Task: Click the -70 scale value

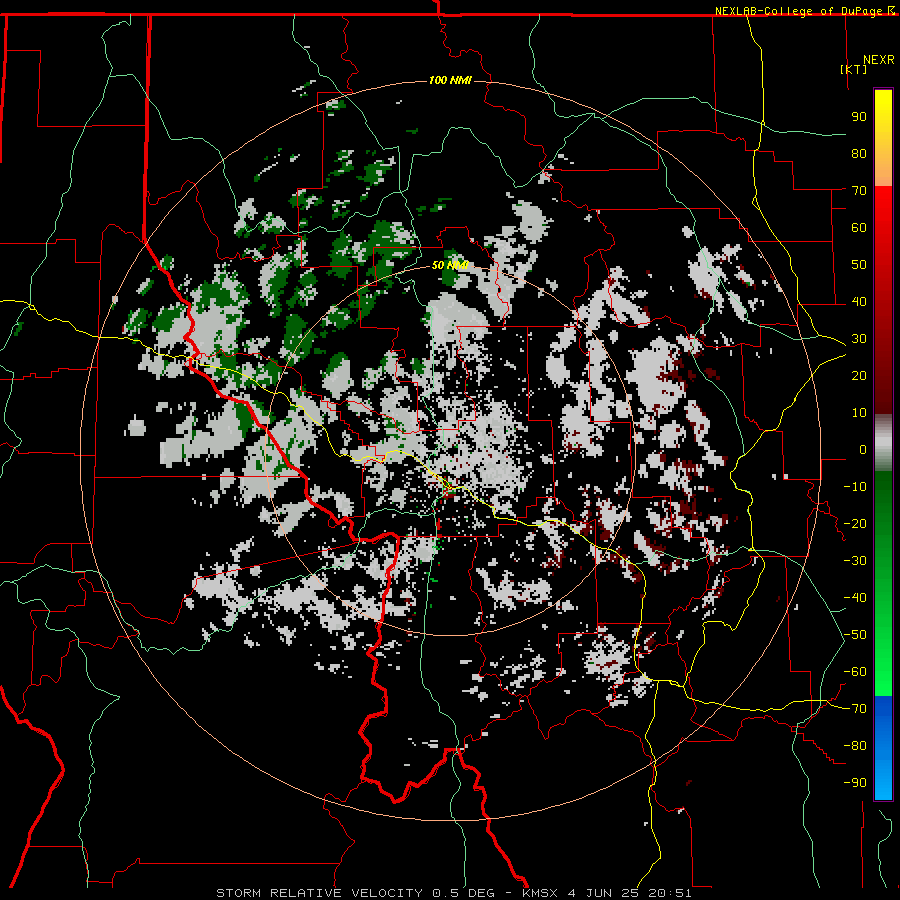Action: click(855, 709)
